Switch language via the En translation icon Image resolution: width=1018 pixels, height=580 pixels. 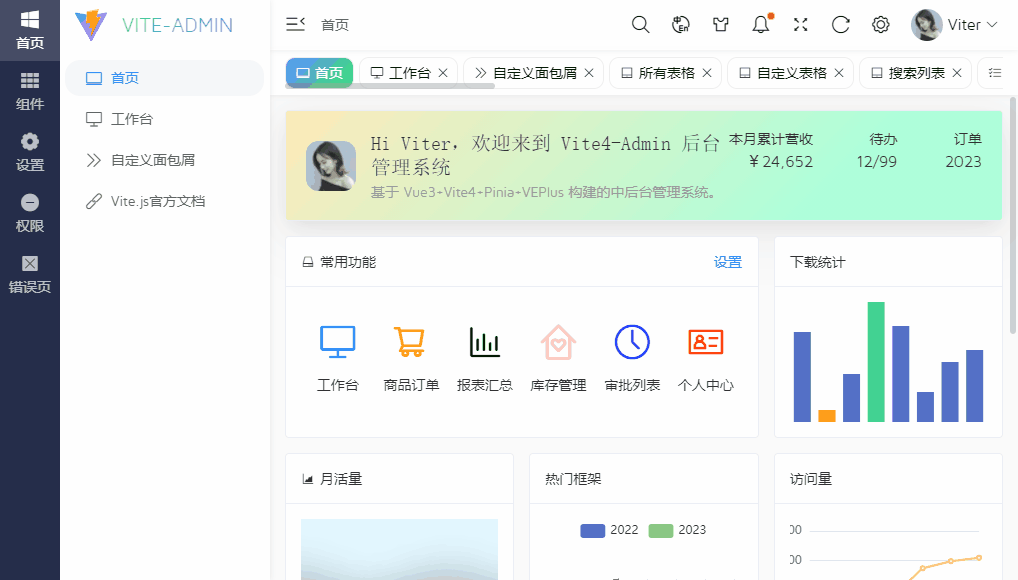(x=681, y=24)
